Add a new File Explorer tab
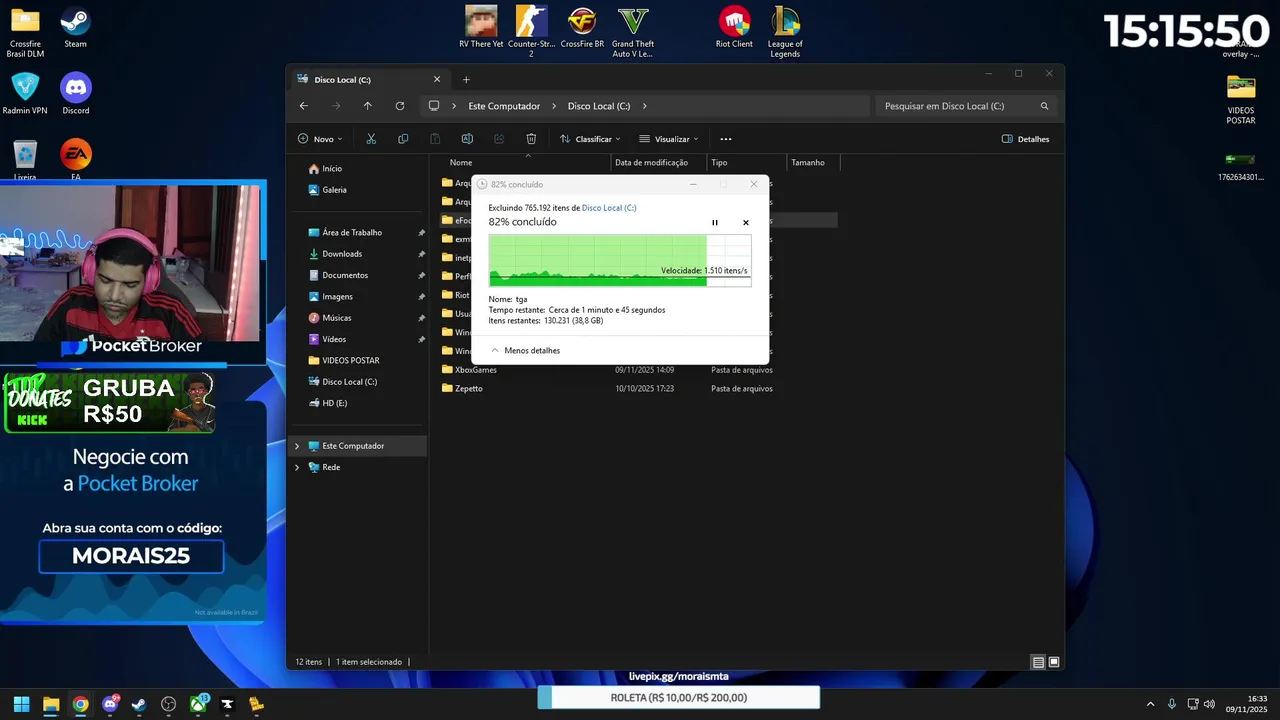Viewport: 1280px width, 720px height. pos(466,79)
